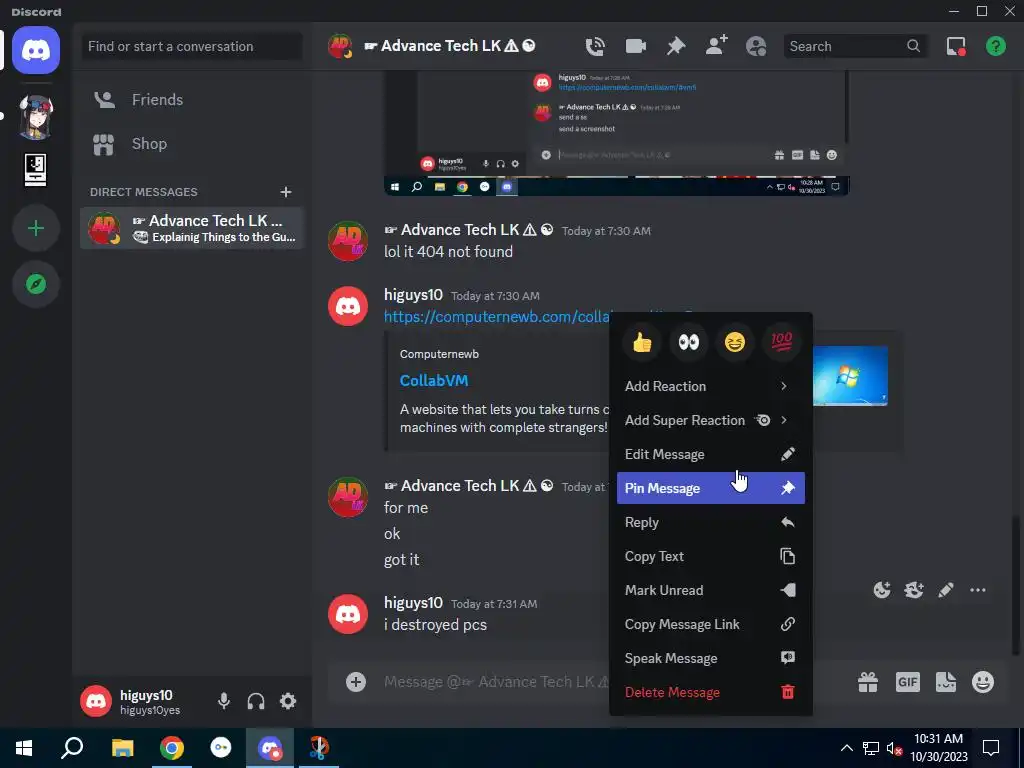This screenshot has height=768, width=1024.
Task: Send a gift icon in message bar
Action: [868, 682]
